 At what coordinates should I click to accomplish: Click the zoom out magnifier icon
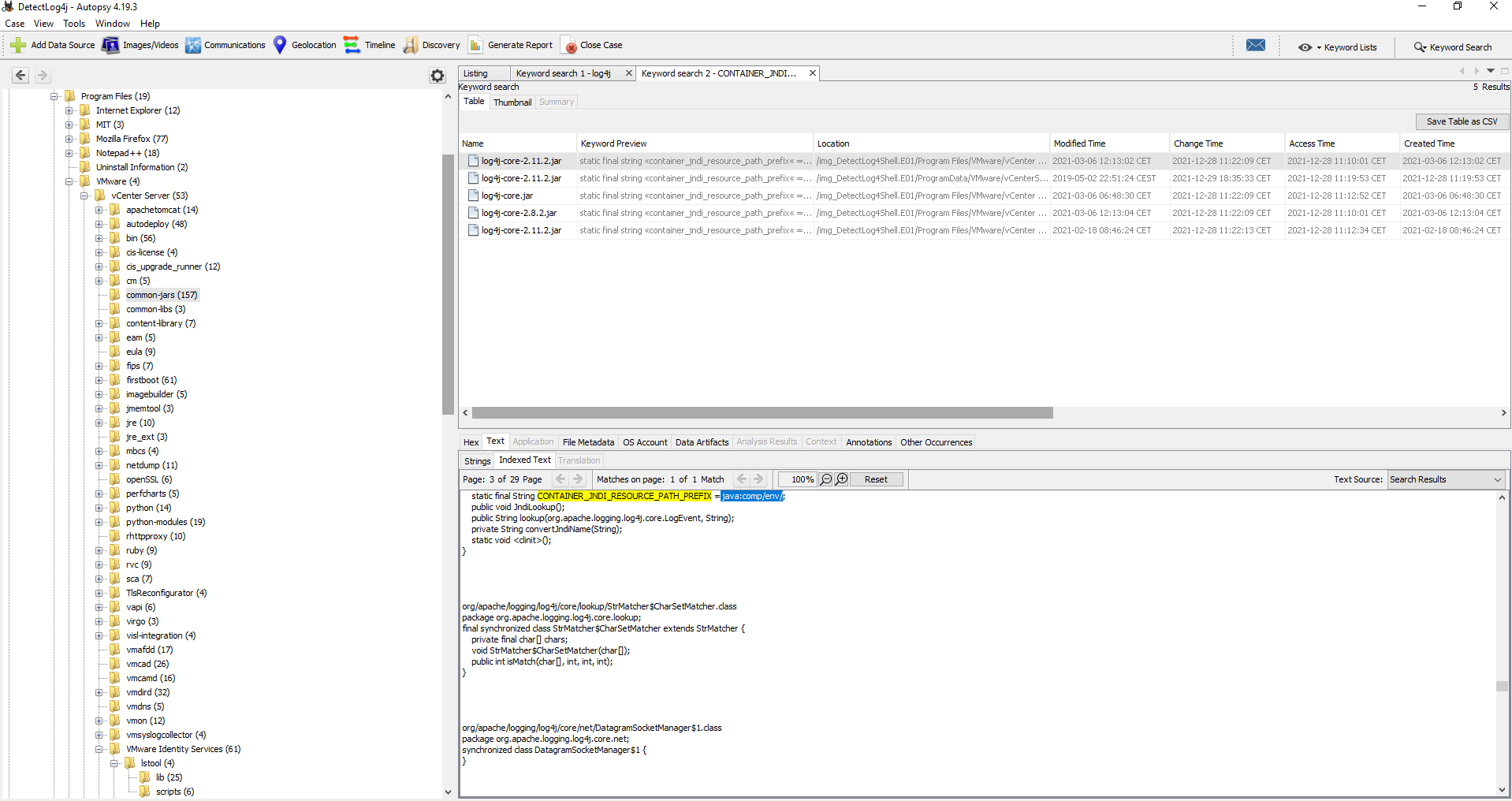point(825,479)
